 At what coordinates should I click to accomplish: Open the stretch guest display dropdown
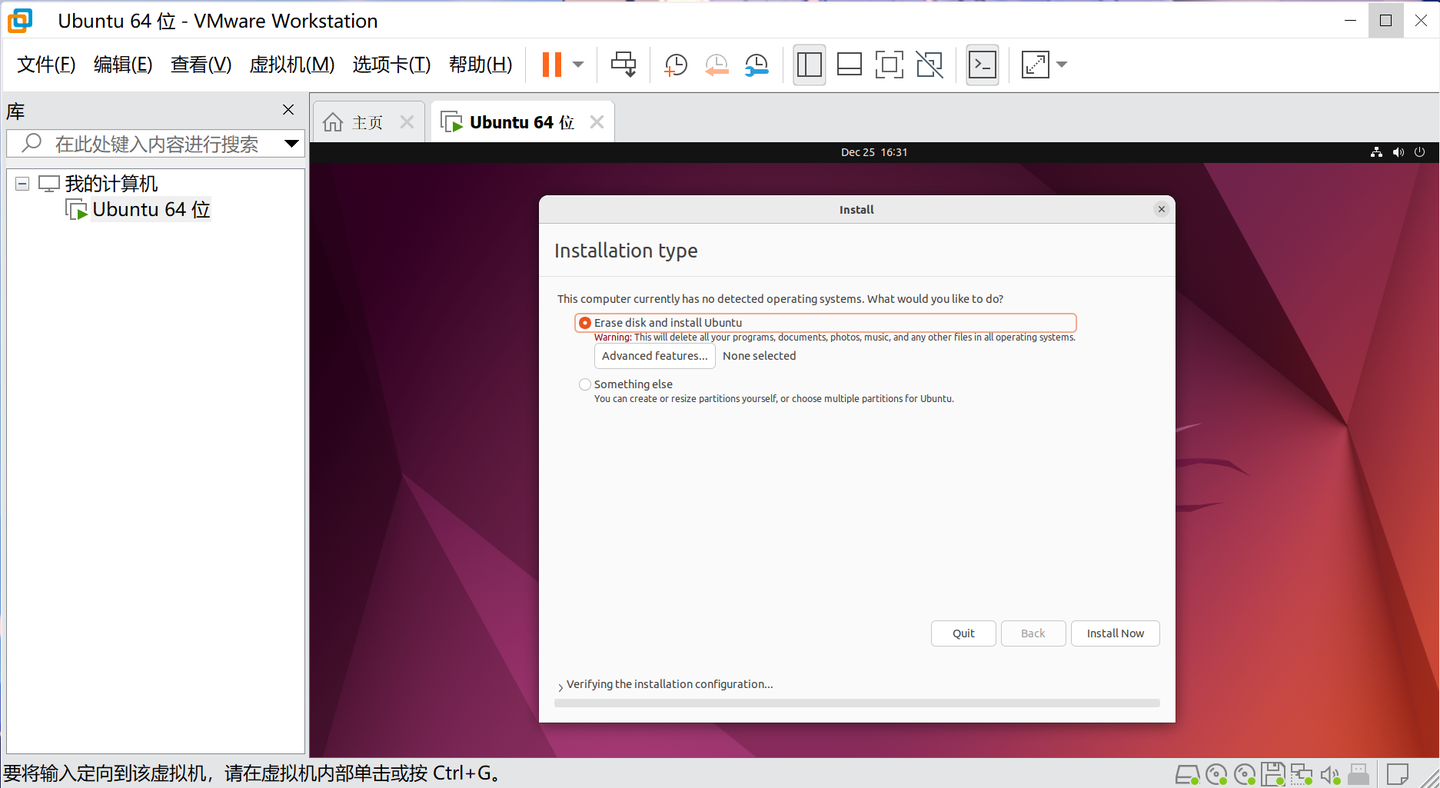coord(1061,64)
